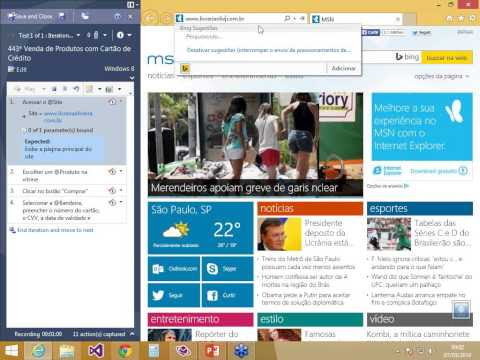
Task: Click the Adicionar button in suggestions popup
Action: 343,68
